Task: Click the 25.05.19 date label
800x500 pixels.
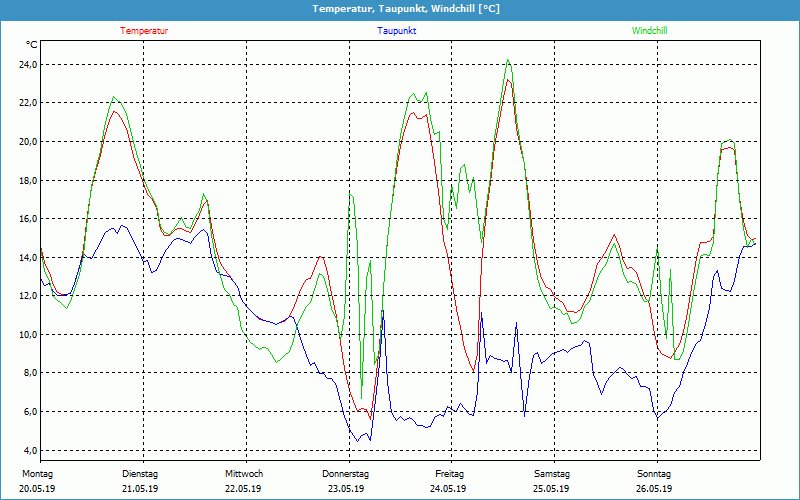Action: point(551,489)
